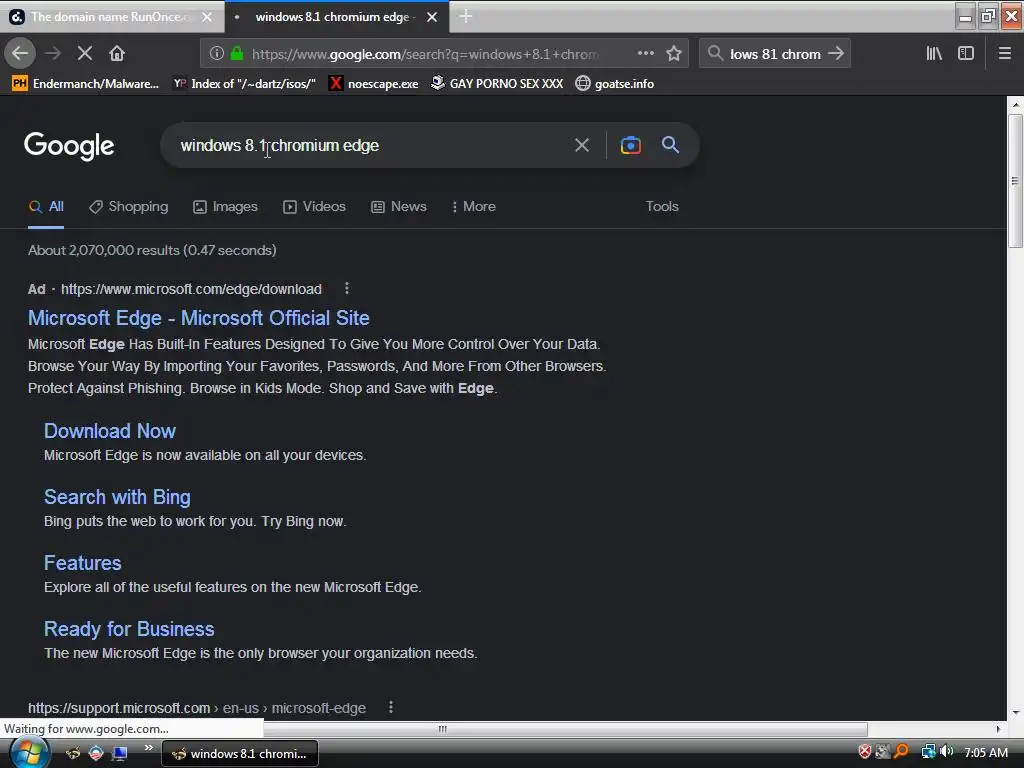Screen dimensions: 1024x768
Task: Show site information icon in address bar
Action: pyautogui.click(x=216, y=54)
